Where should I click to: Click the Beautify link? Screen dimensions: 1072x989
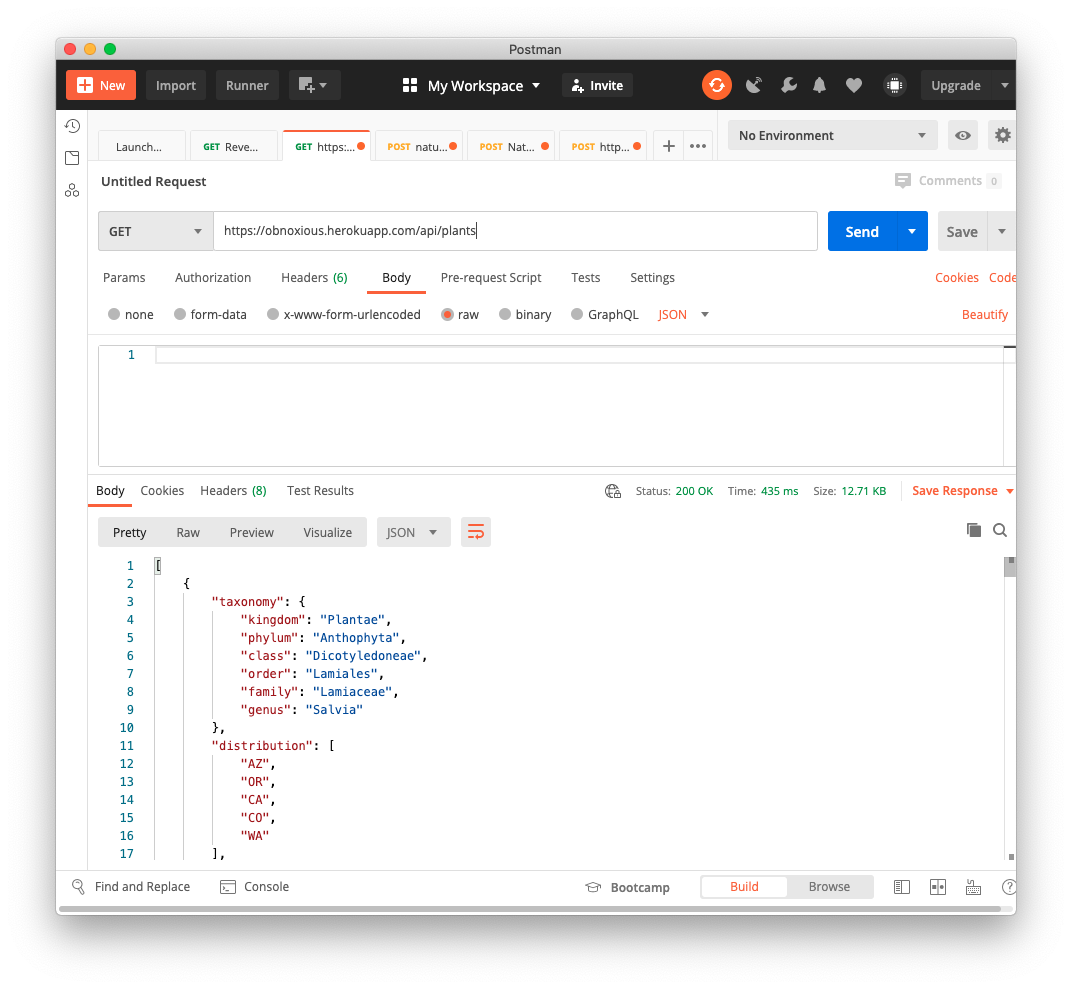pyautogui.click(x=984, y=314)
